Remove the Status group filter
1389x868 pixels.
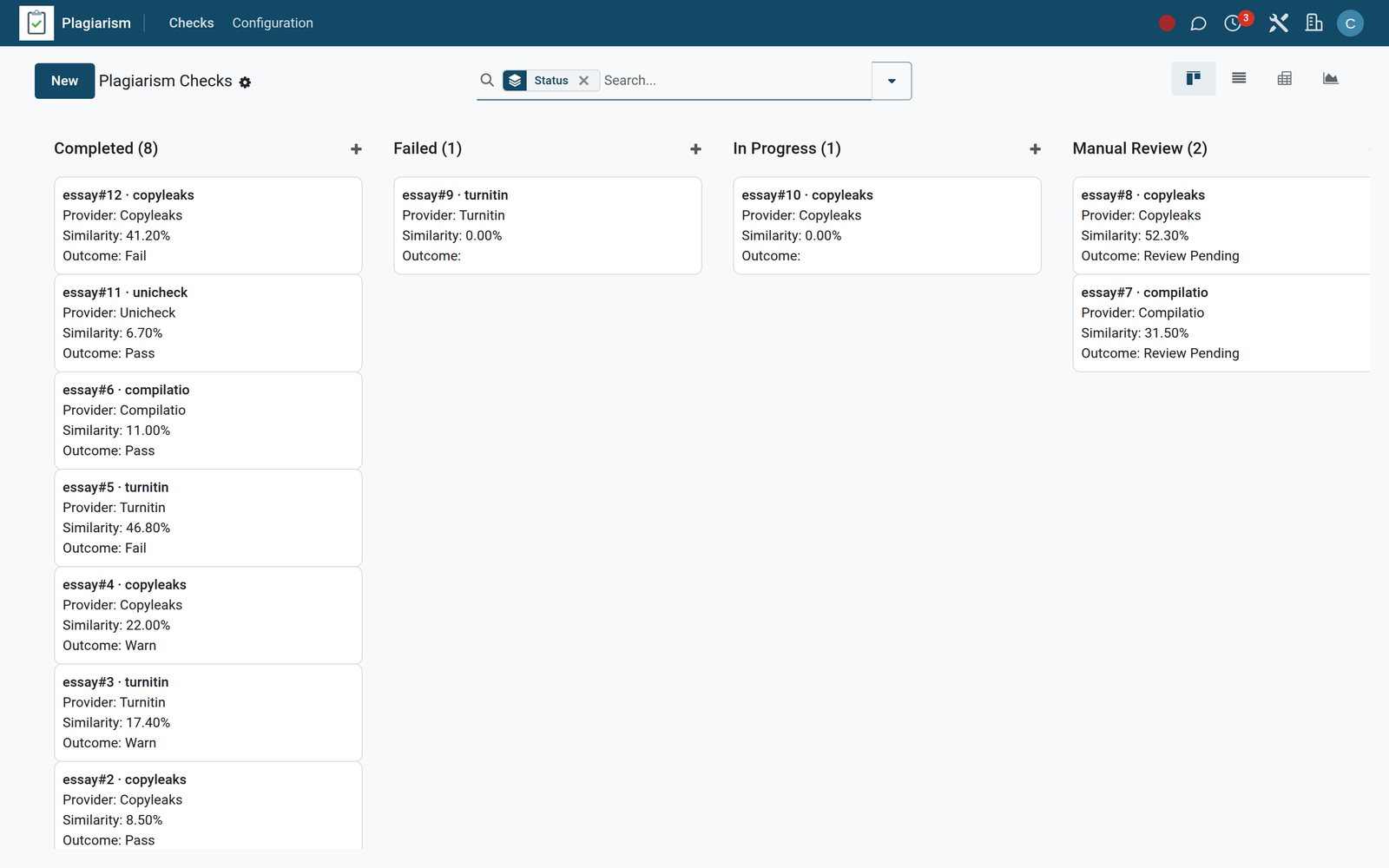coord(583,81)
